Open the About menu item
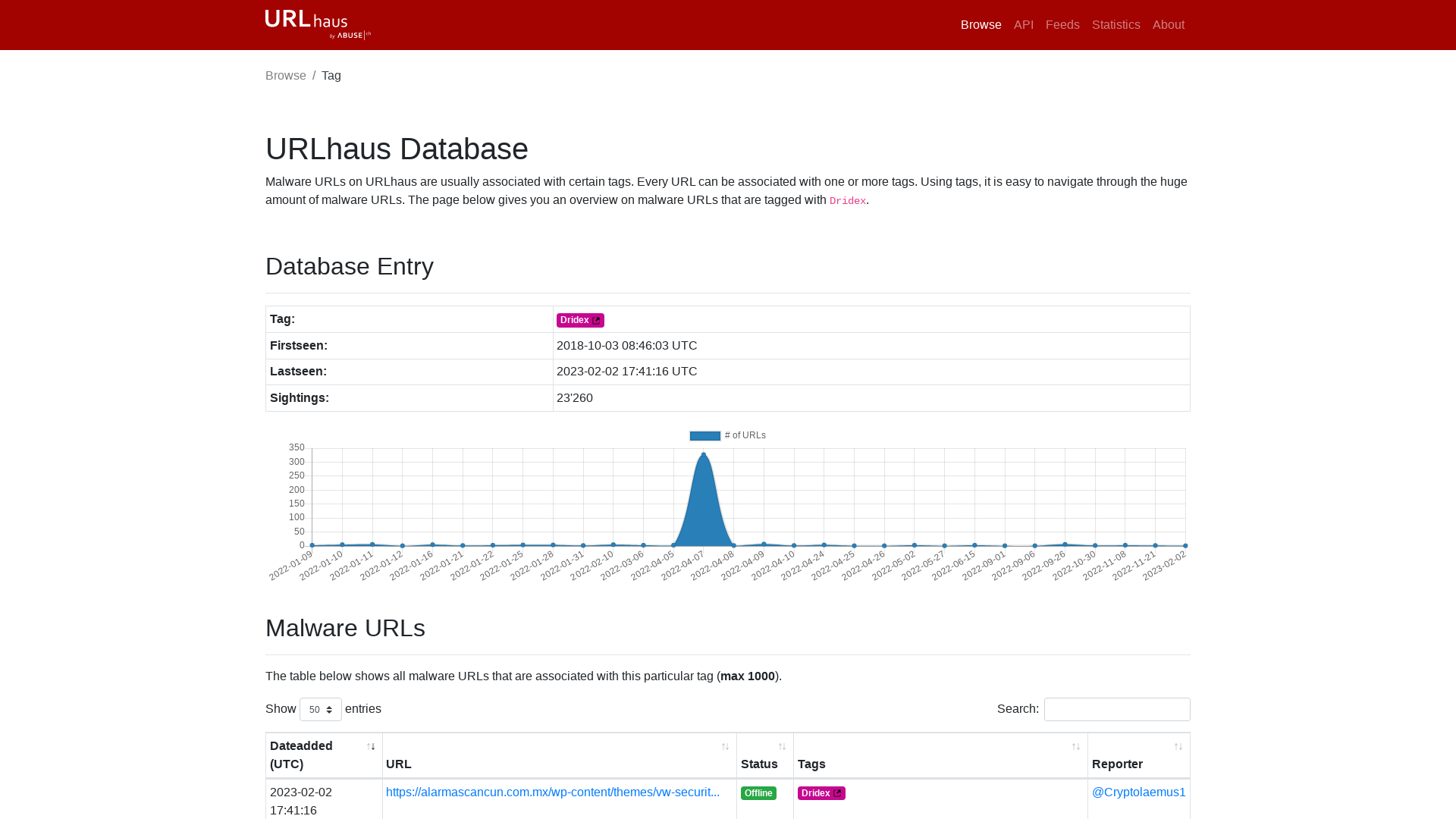1456x819 pixels. (1168, 25)
